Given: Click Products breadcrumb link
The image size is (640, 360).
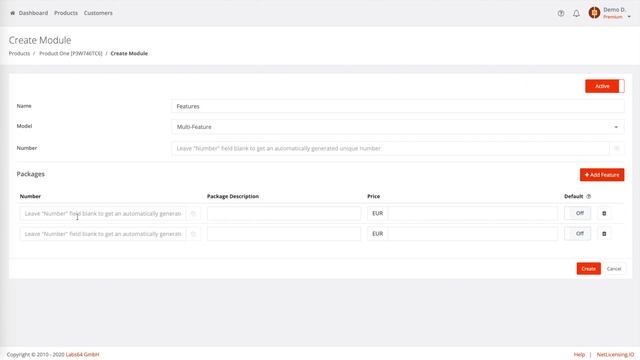Looking at the screenshot, I should point(19,53).
